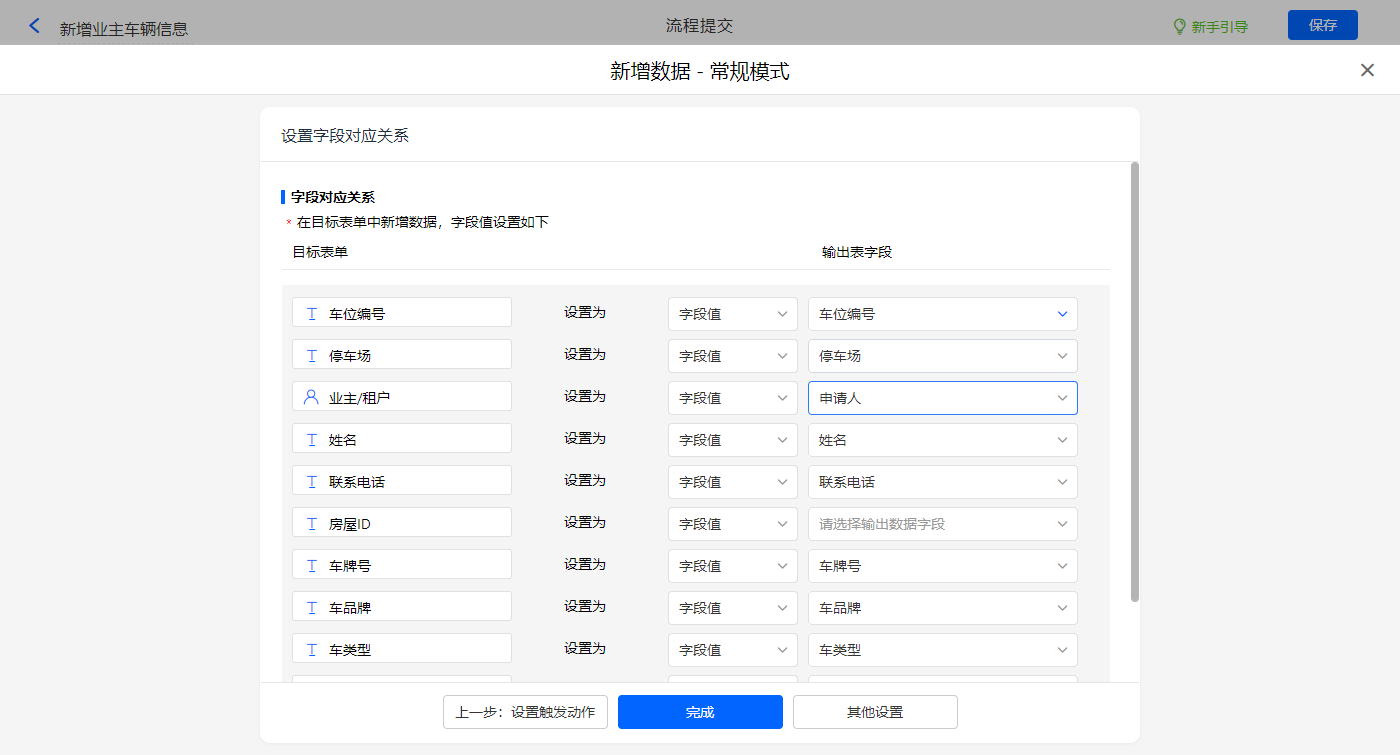1400x755 pixels.
Task: Click the text type icon beside 车位编号
Action: (x=311, y=314)
